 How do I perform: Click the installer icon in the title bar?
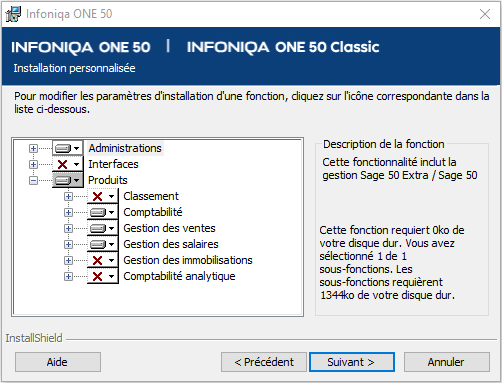[x=13, y=14]
